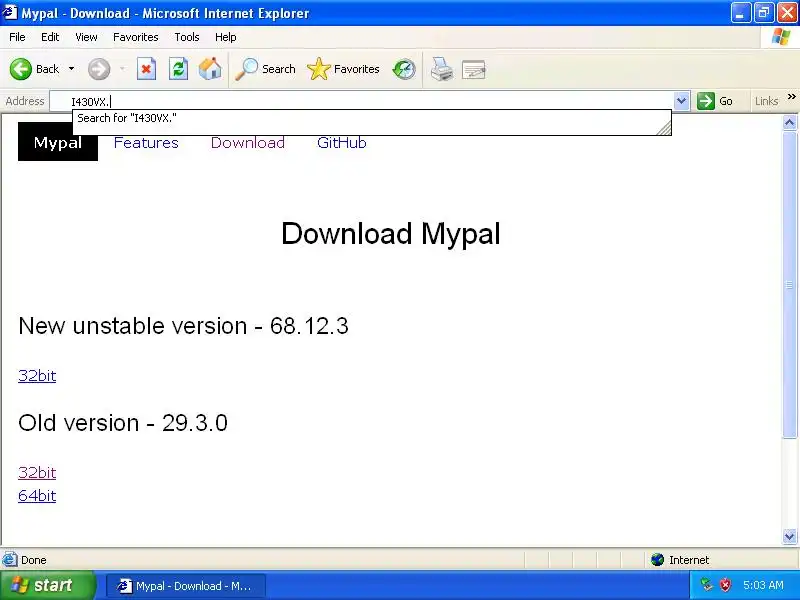Open the Edit menu
This screenshot has height=600, width=800.
point(50,37)
